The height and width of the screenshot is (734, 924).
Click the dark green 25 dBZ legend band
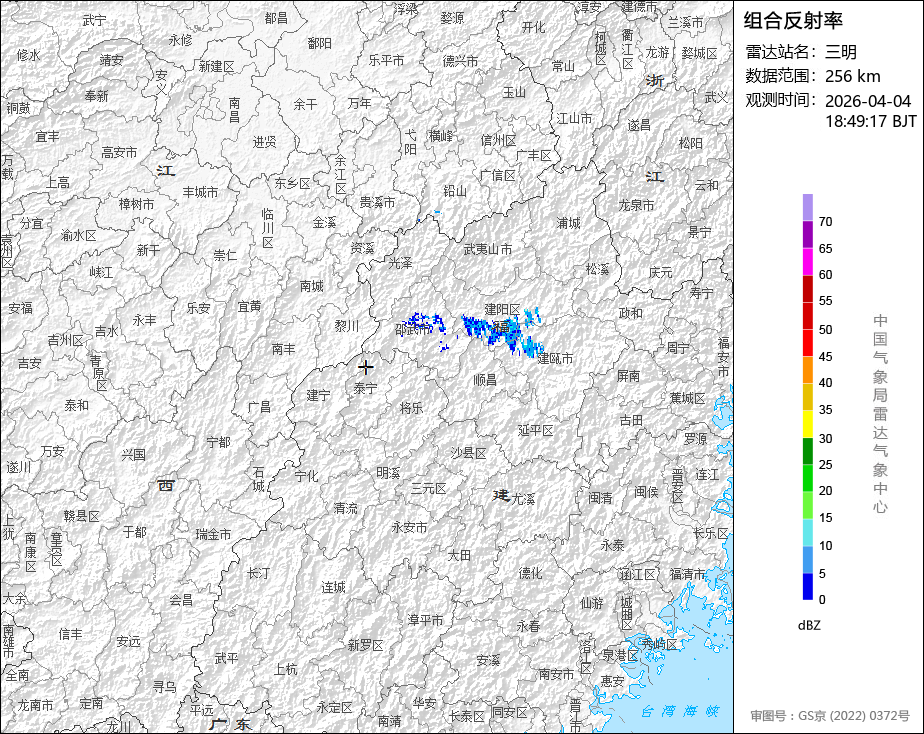(808, 451)
